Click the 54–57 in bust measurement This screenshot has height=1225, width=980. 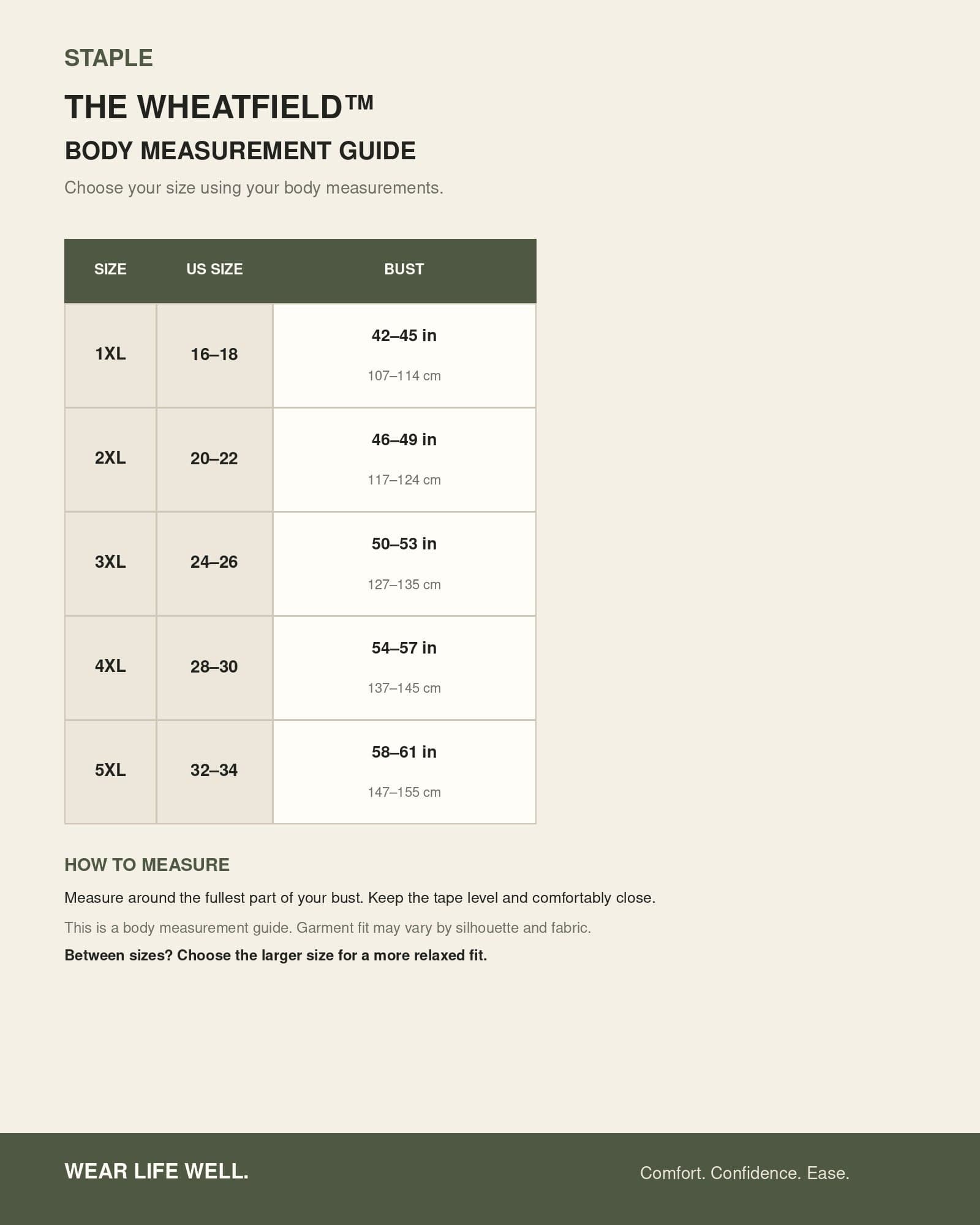404,648
